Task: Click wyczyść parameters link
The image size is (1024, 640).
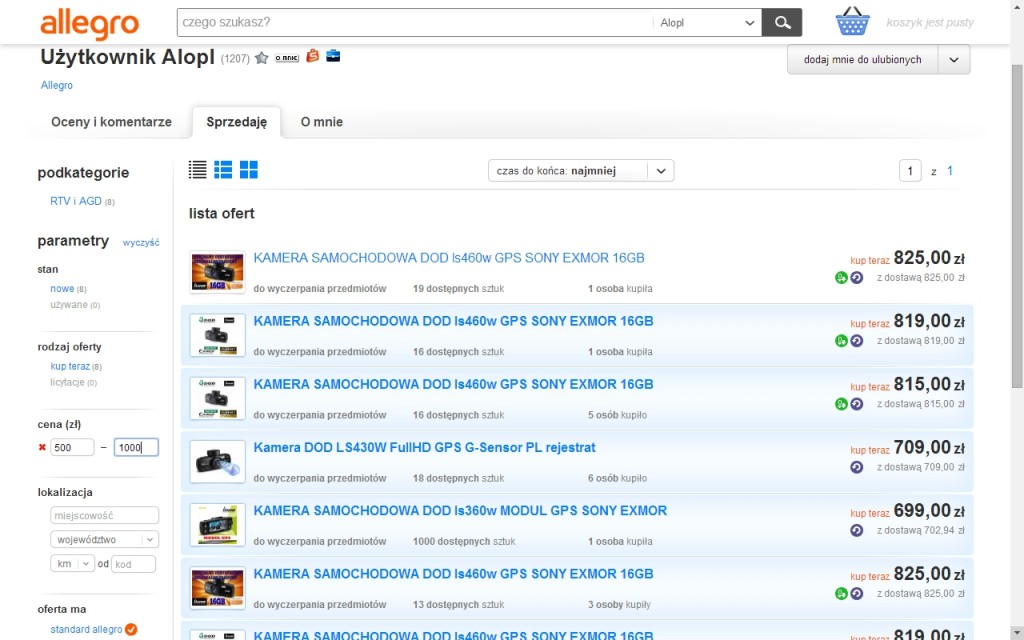Action: pyautogui.click(x=141, y=242)
